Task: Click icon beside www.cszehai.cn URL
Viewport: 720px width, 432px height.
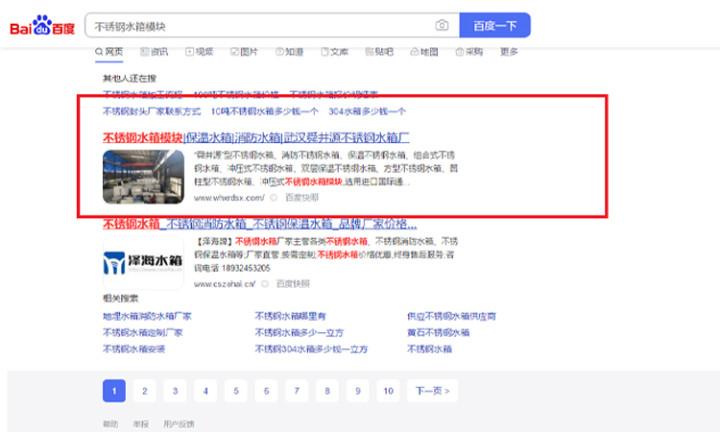Action: pyautogui.click(x=264, y=284)
